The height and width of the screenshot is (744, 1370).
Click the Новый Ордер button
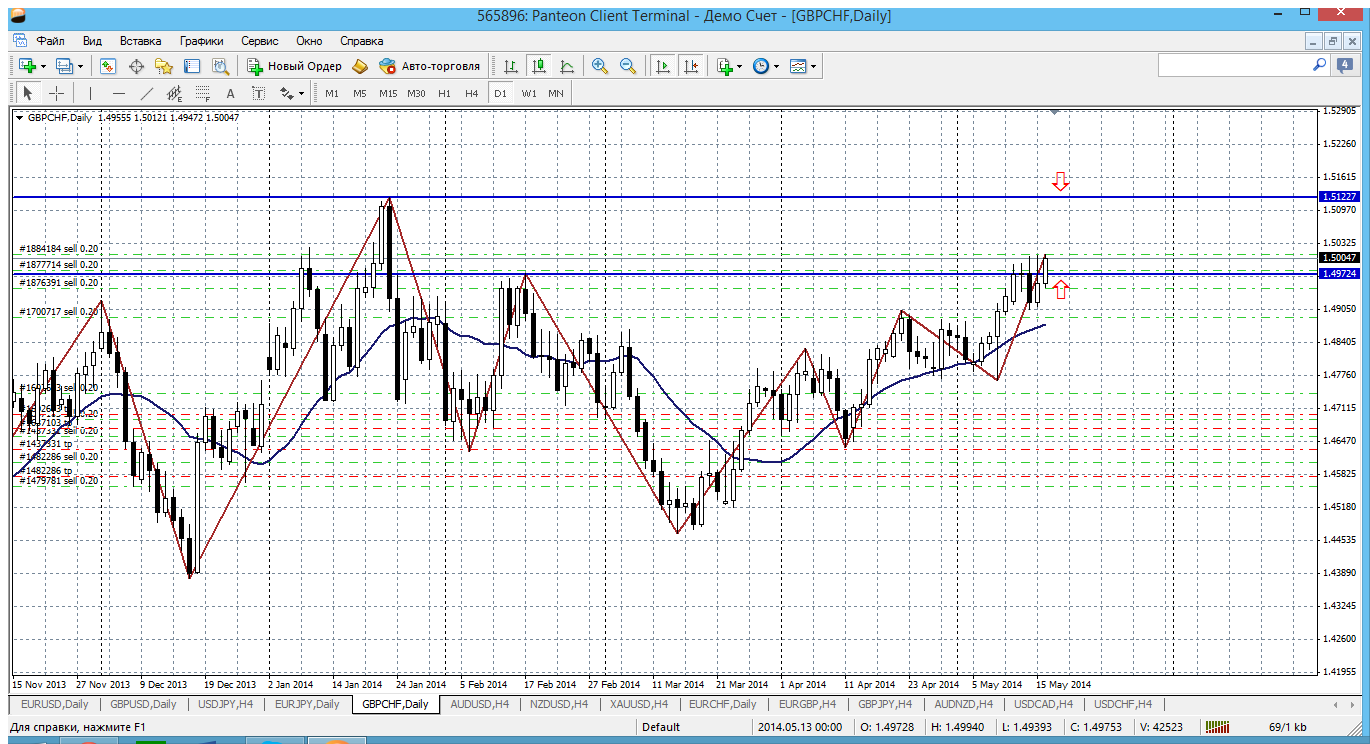click(x=295, y=66)
